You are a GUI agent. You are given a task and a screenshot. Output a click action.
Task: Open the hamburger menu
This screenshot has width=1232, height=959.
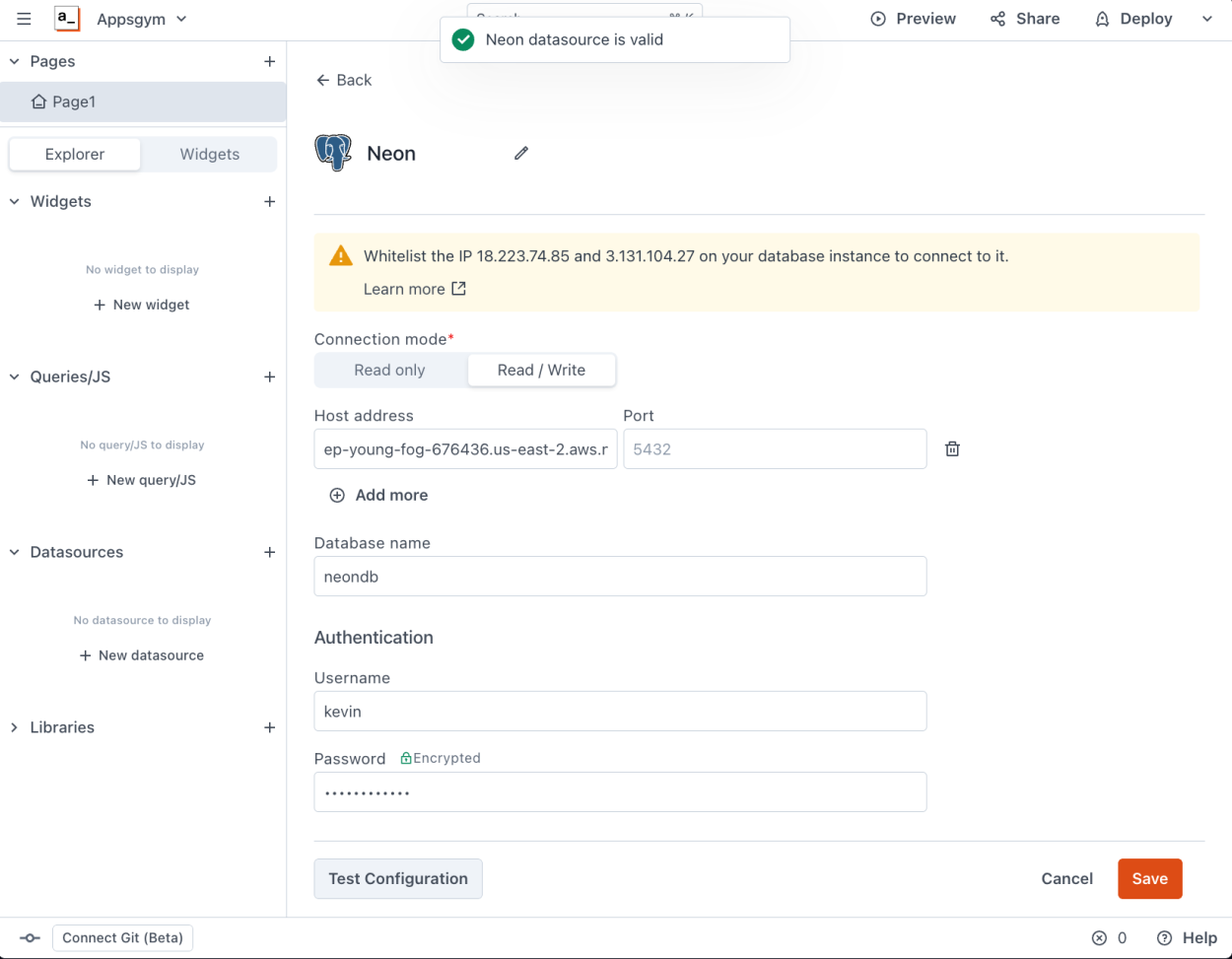(x=24, y=18)
